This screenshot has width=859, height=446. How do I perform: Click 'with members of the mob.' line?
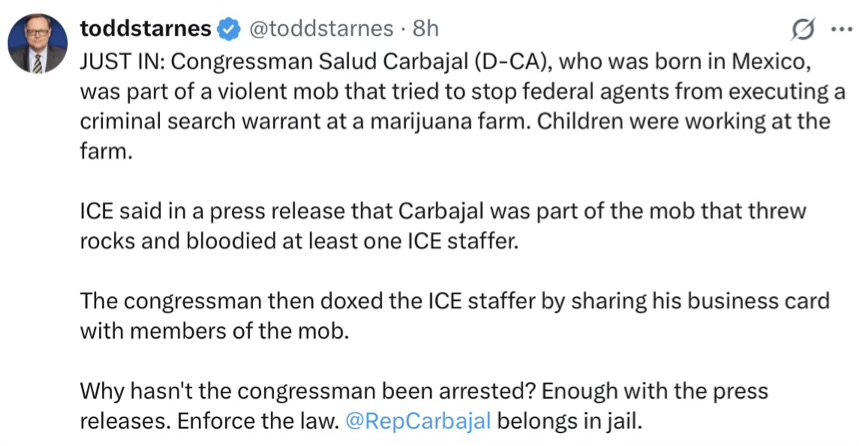215,331
